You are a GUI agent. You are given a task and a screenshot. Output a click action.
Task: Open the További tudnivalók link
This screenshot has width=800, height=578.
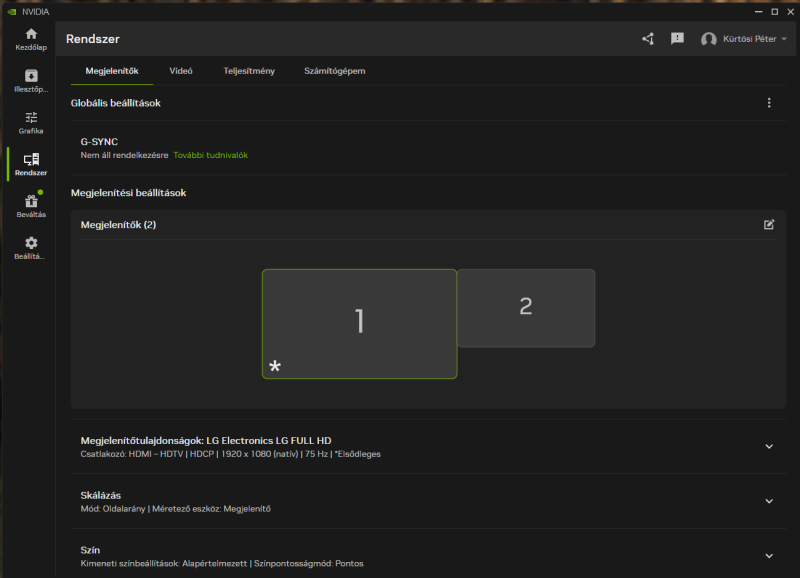pyautogui.click(x=211, y=155)
